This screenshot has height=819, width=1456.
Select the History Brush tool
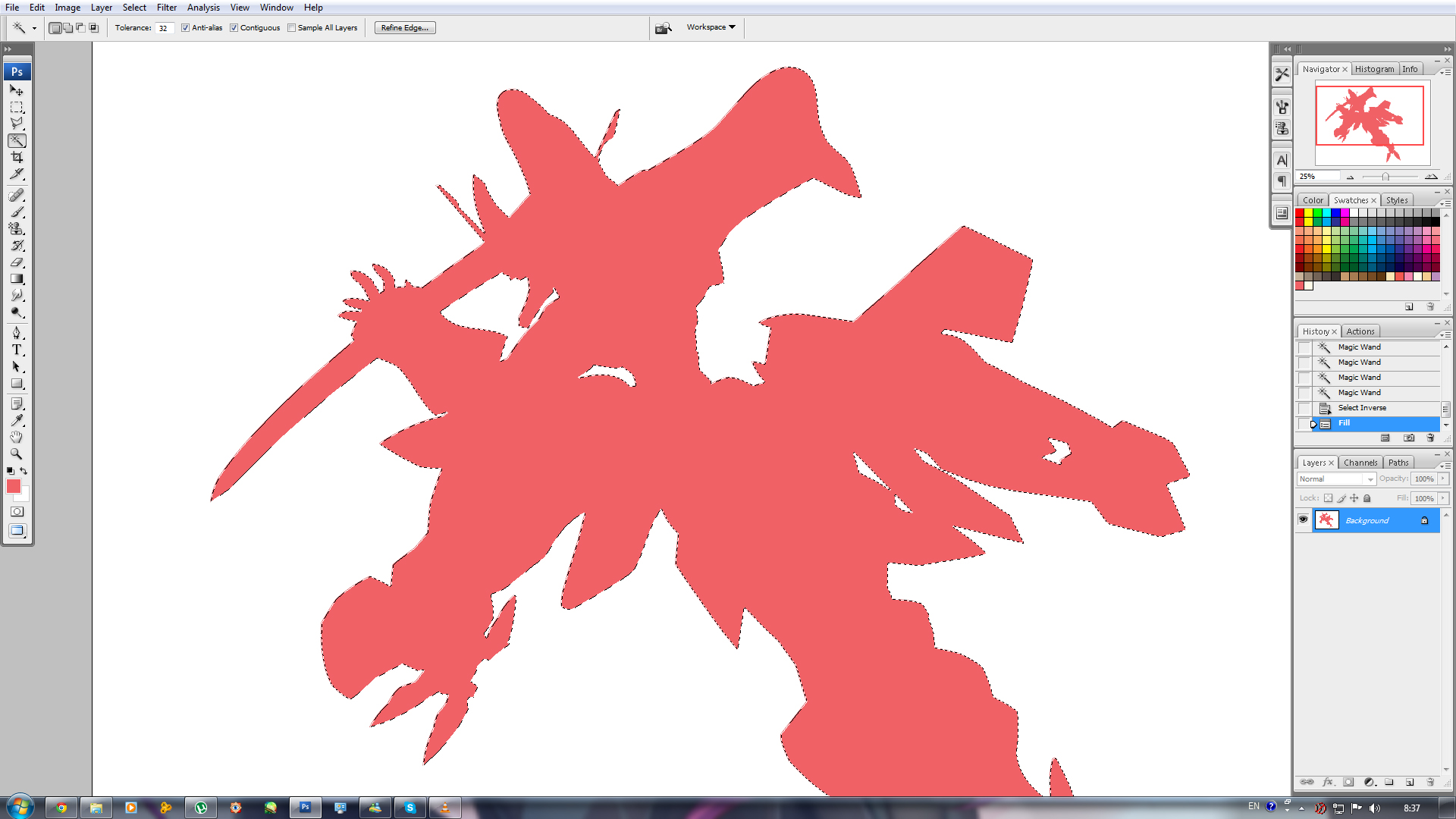(17, 246)
